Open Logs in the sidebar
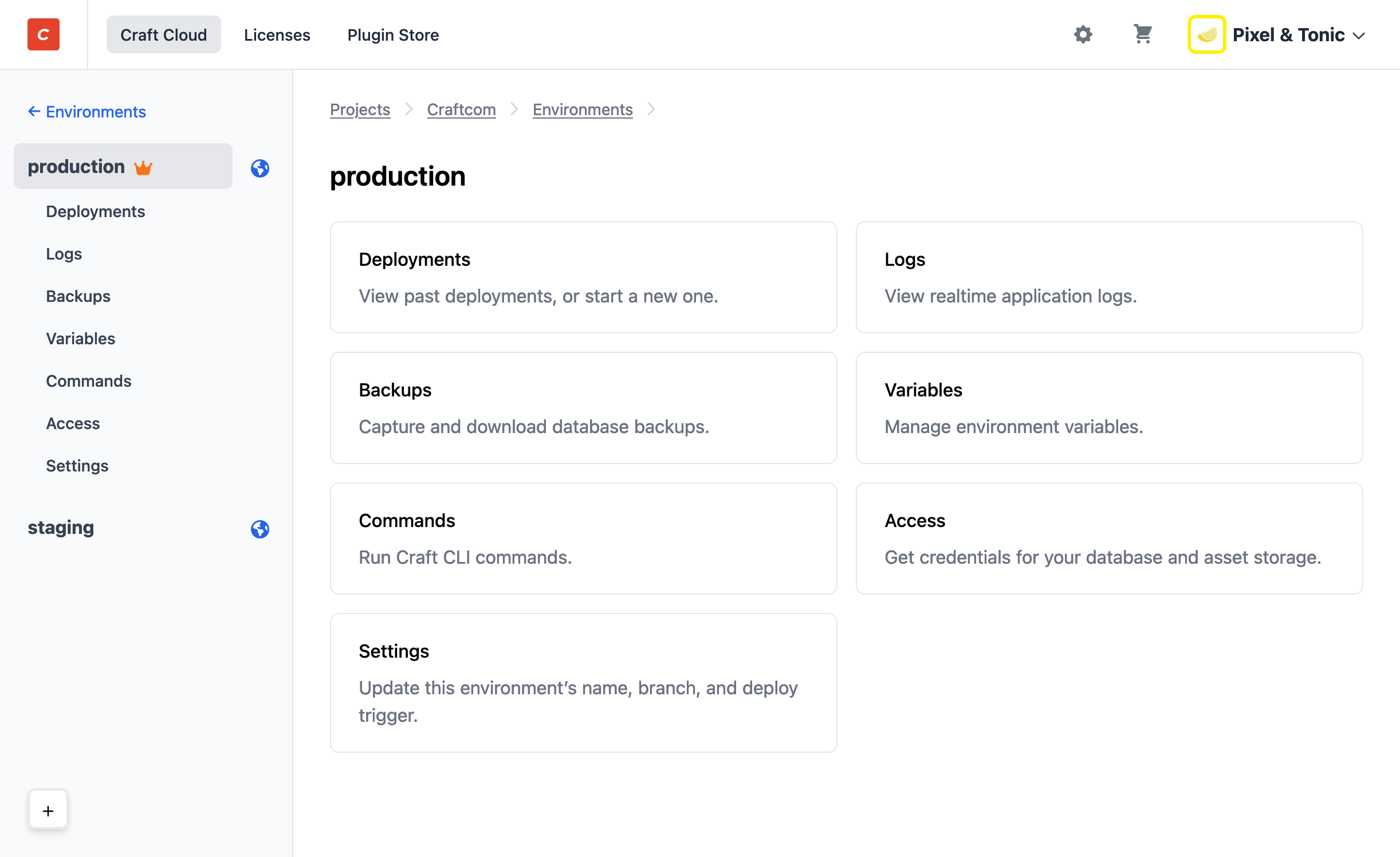 tap(64, 254)
